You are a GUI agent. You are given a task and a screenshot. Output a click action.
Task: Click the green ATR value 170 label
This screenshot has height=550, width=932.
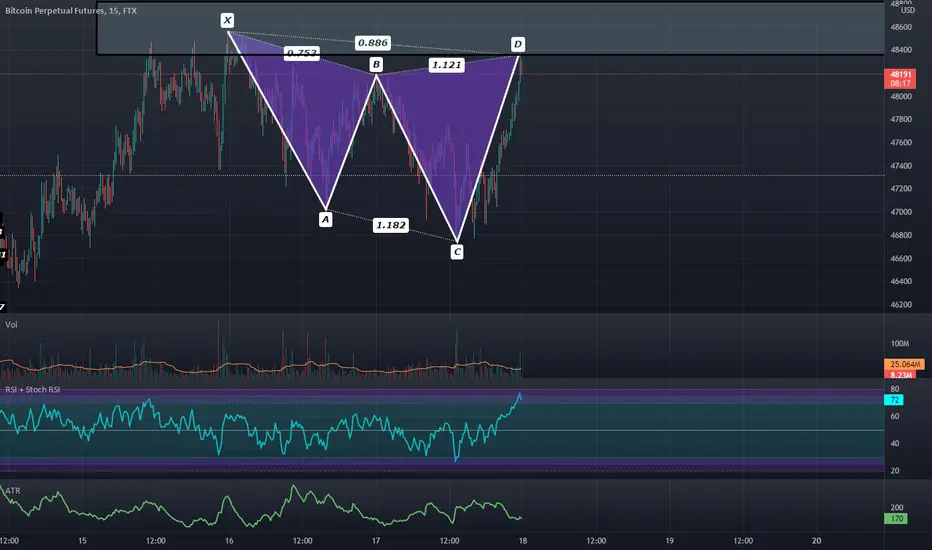coord(896,518)
